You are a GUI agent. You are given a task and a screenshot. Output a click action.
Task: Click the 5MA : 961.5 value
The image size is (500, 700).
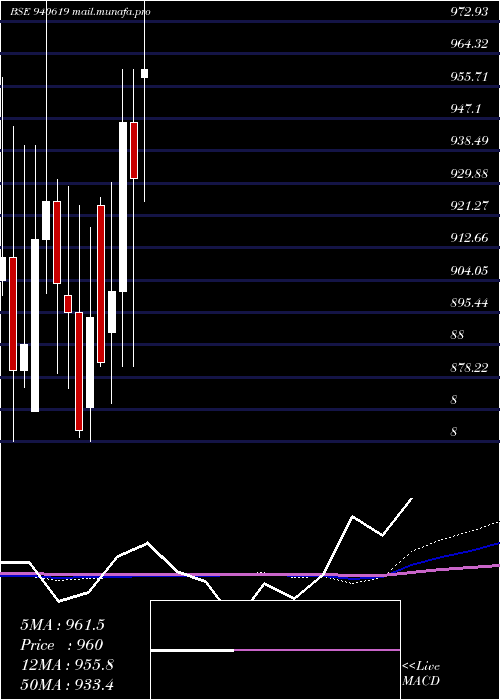62,625
